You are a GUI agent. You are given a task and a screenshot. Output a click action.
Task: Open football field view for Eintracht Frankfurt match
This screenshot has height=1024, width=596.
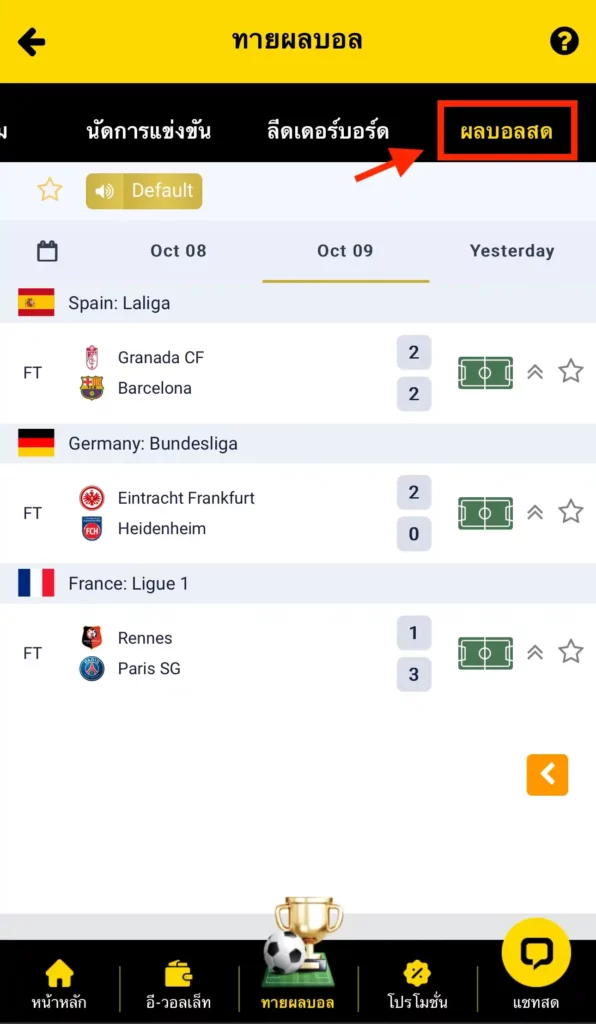pos(485,513)
